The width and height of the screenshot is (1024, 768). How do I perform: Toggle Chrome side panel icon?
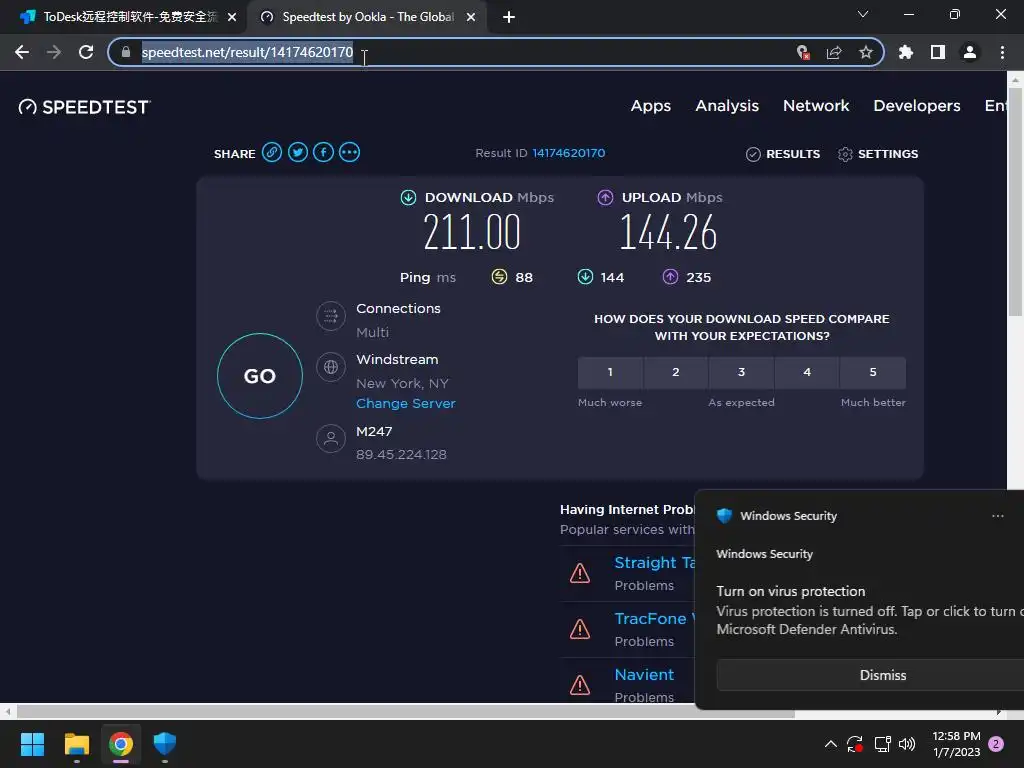(x=938, y=52)
